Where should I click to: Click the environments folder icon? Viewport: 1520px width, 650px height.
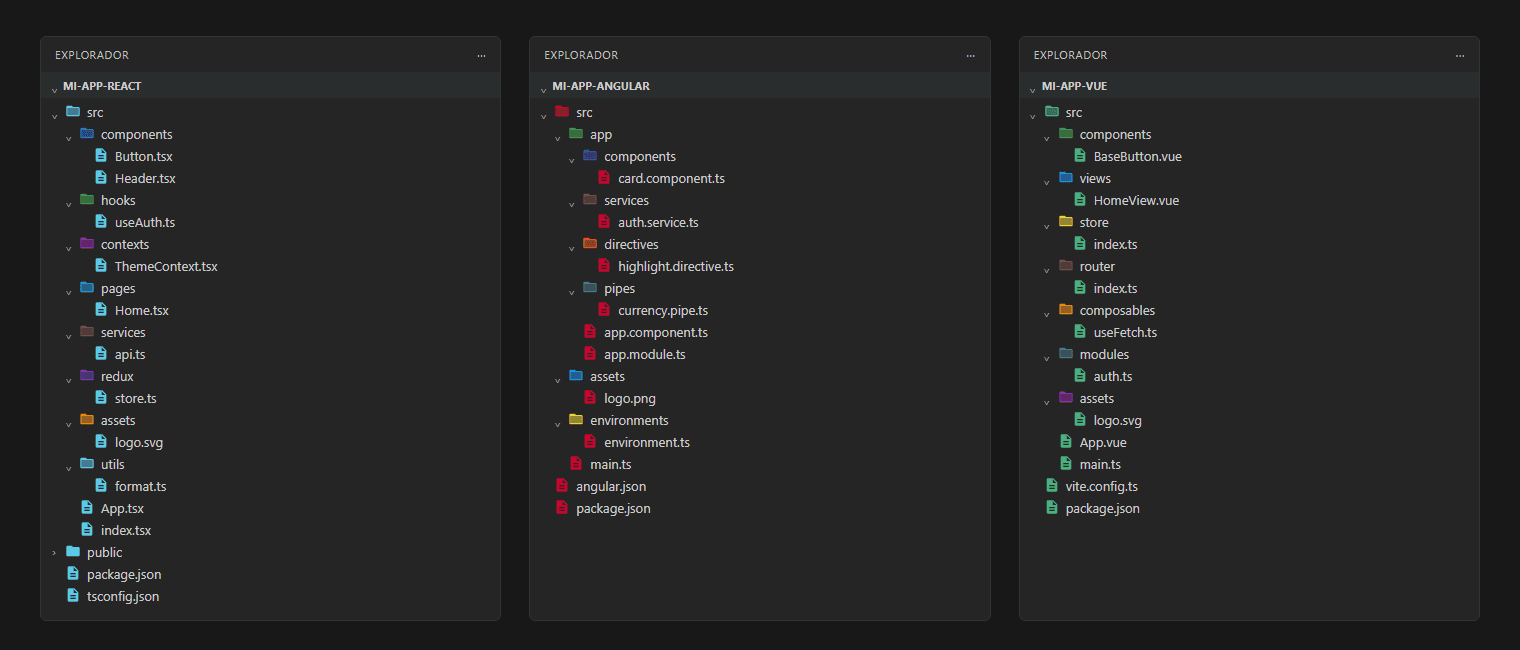click(576, 420)
